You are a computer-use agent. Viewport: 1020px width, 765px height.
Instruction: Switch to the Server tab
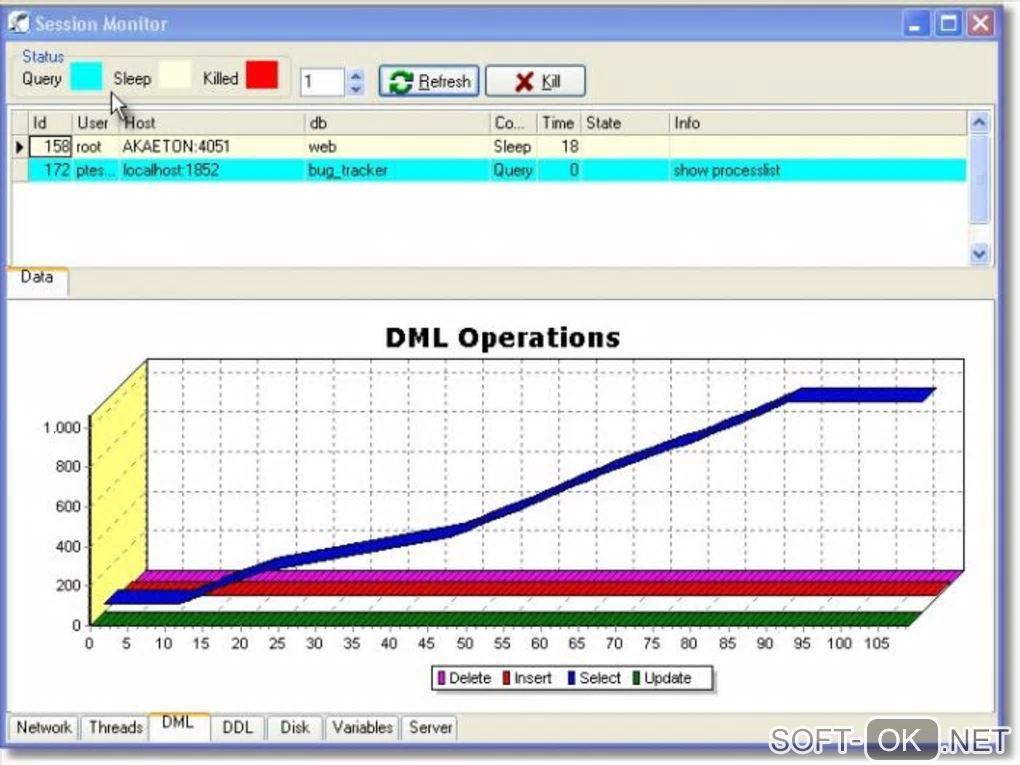(430, 727)
